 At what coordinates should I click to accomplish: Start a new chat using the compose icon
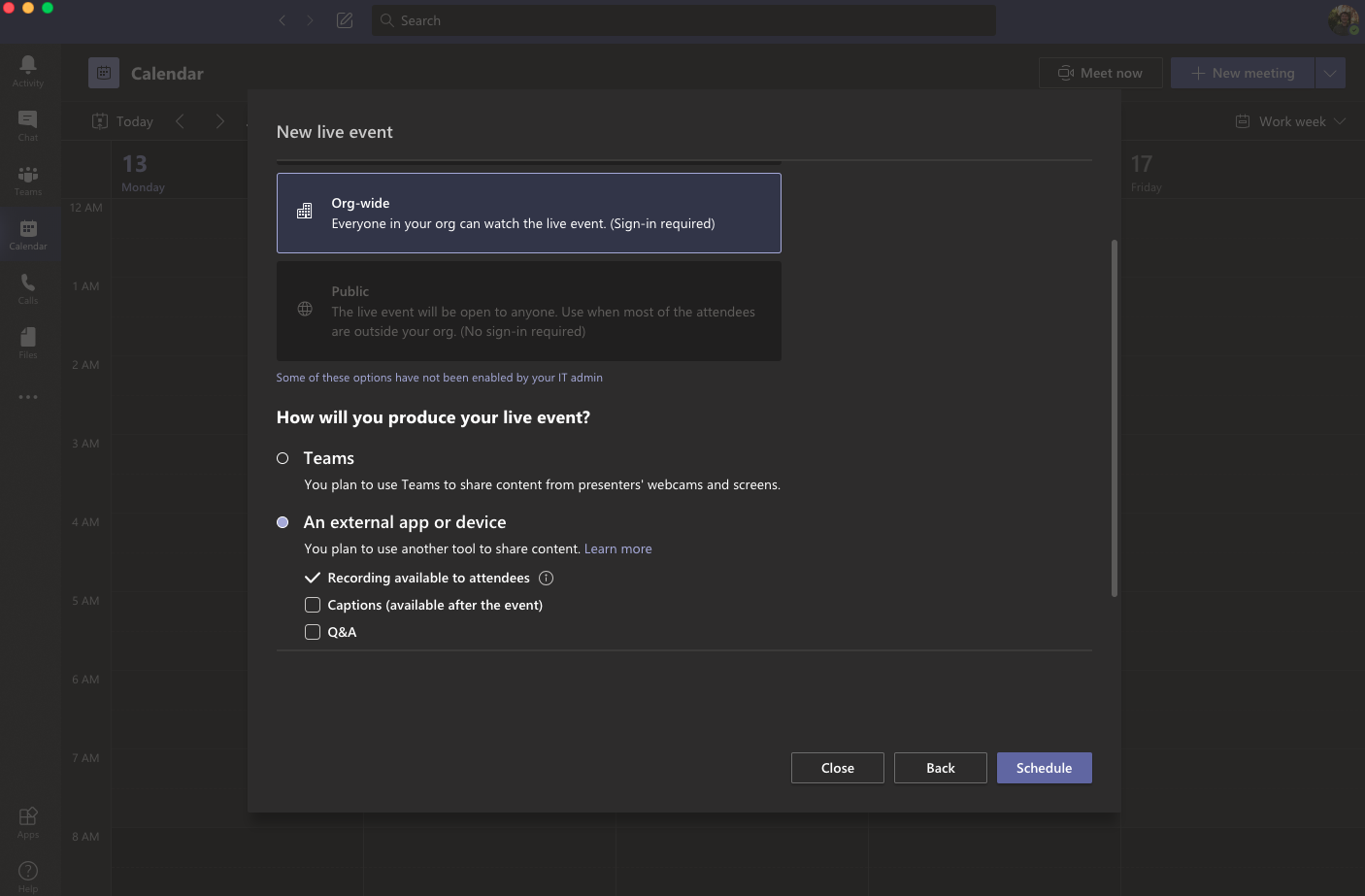(344, 19)
